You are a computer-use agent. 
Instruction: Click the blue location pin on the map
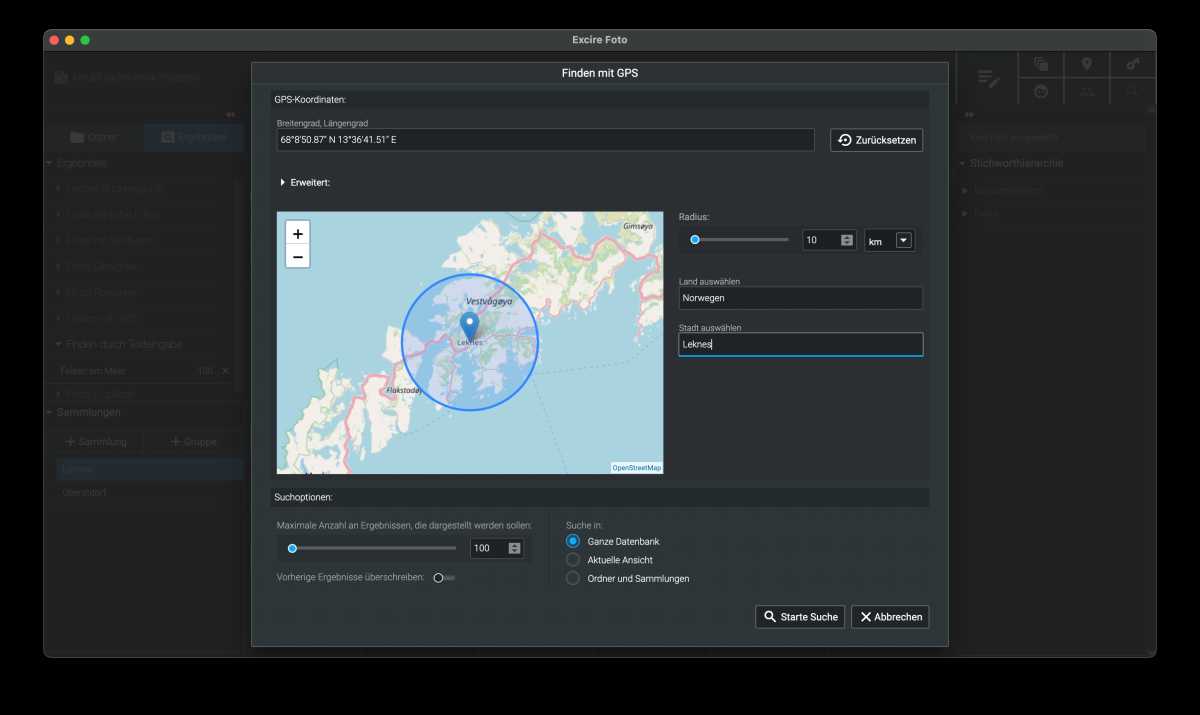469,327
